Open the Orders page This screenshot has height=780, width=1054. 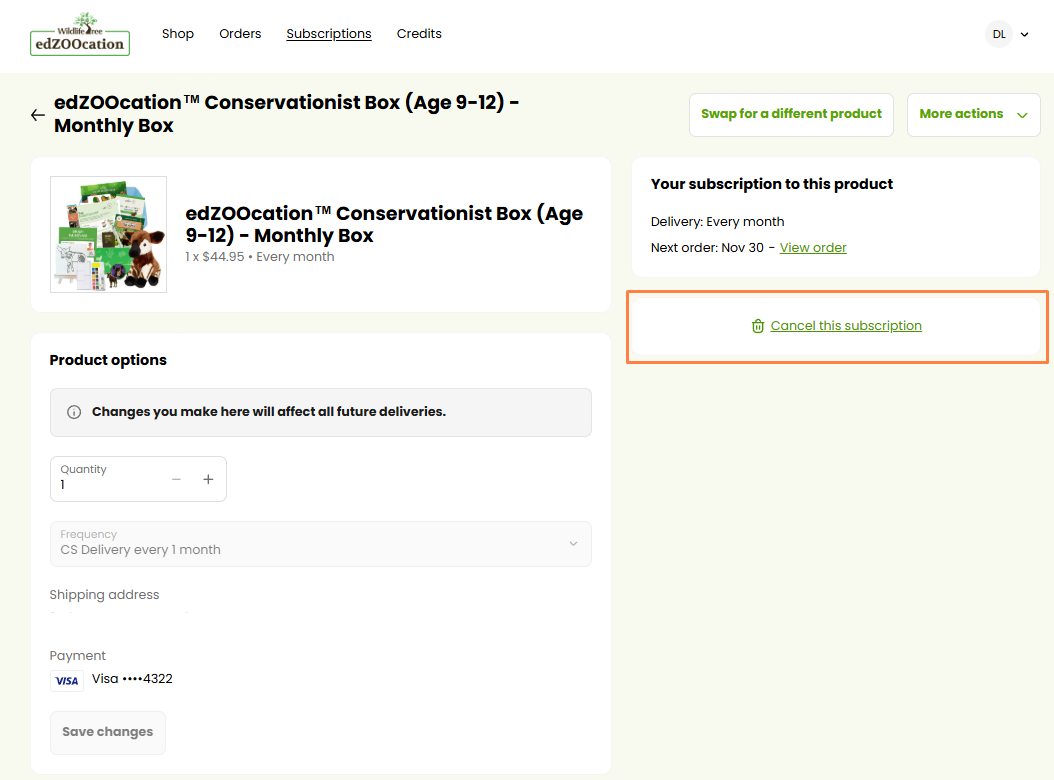point(240,34)
